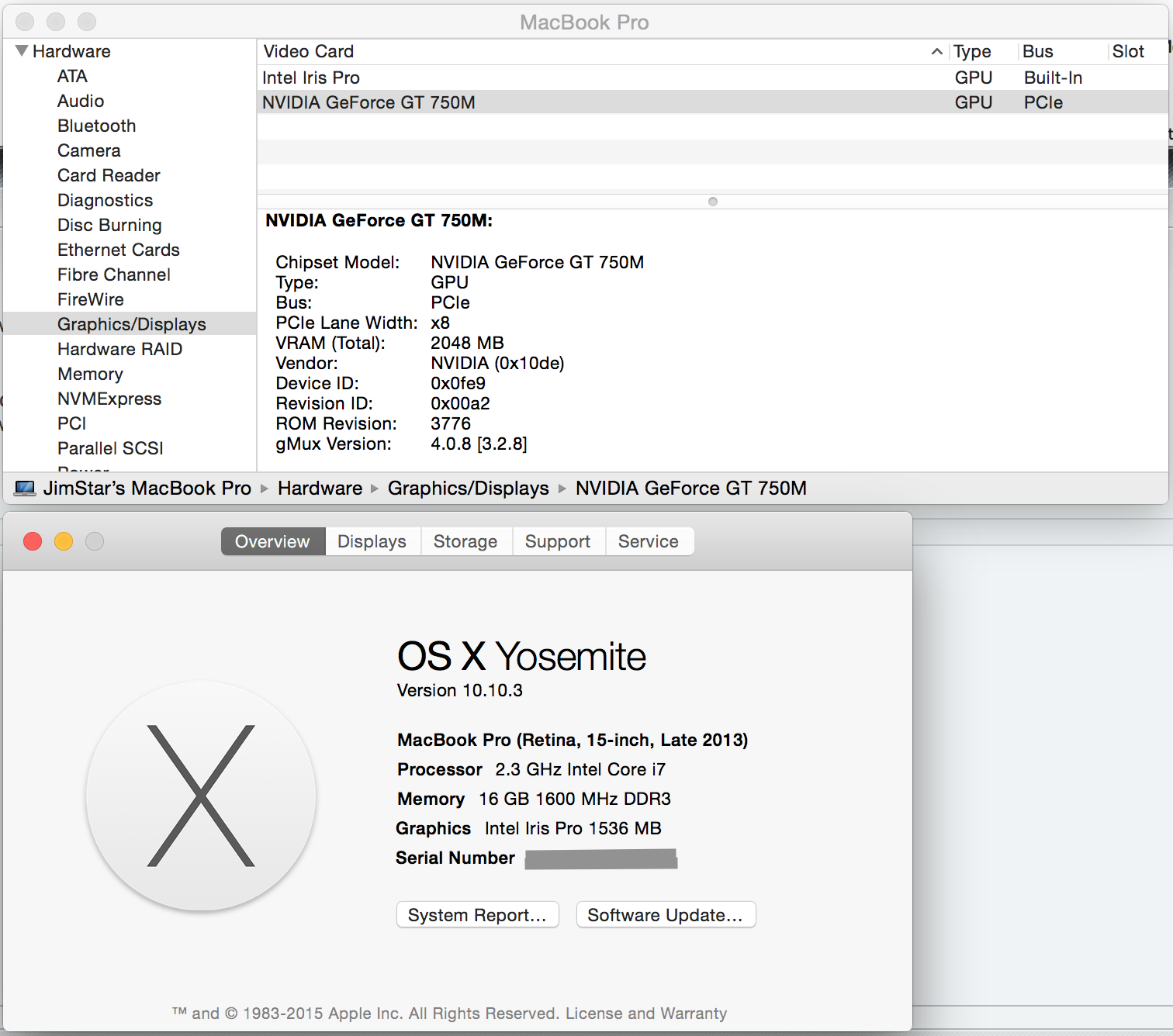Screen dimensions: 1173x1036
Task: Click the Software Update button
Action: (x=666, y=915)
